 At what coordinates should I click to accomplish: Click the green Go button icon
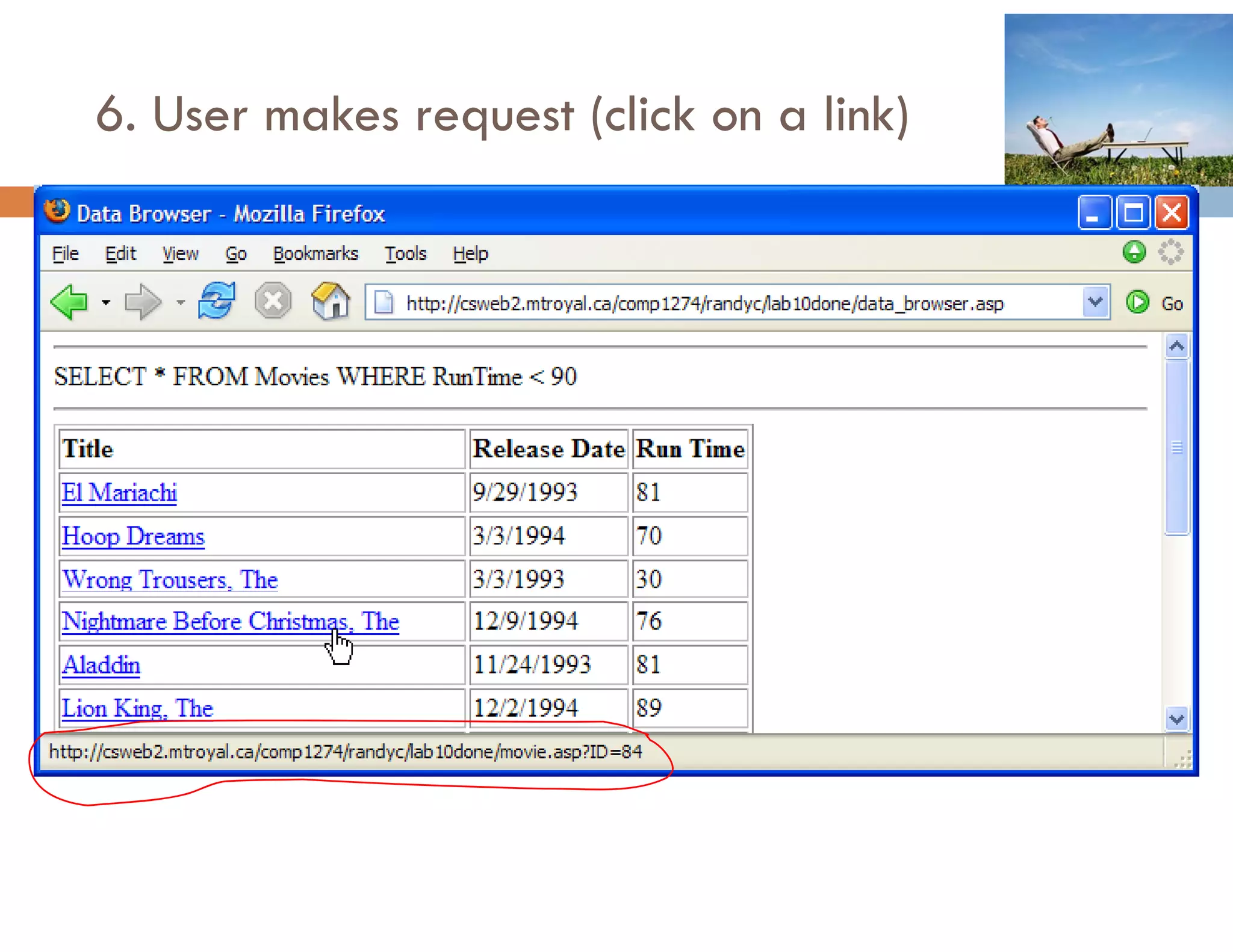pyautogui.click(x=1137, y=302)
